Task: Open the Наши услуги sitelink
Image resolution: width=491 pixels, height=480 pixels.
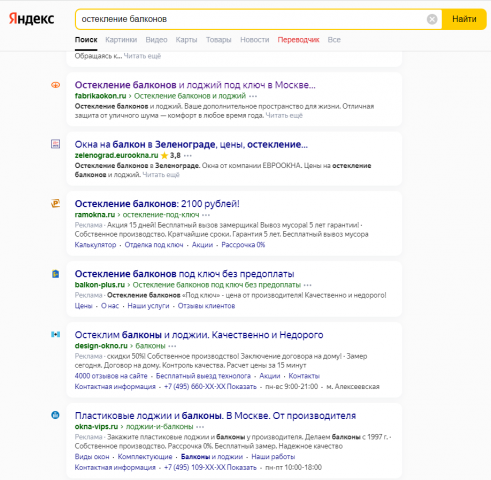Action: pos(148,306)
